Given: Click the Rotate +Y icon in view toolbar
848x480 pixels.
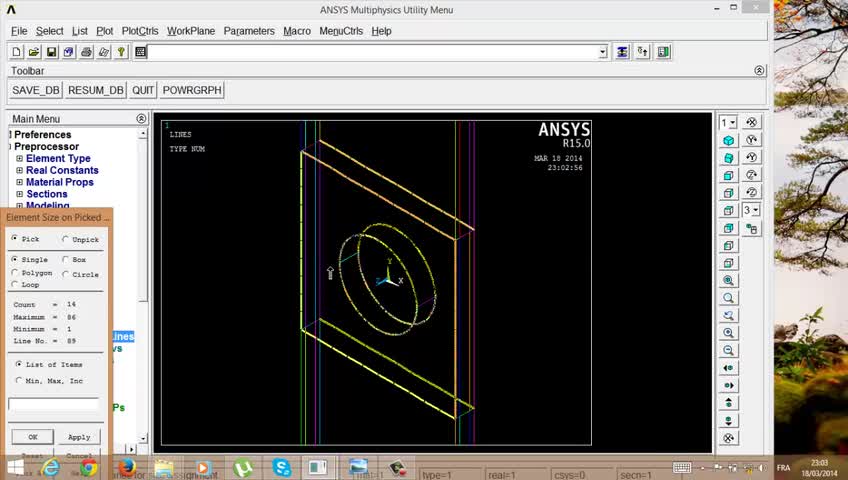Looking at the screenshot, I should (751, 140).
